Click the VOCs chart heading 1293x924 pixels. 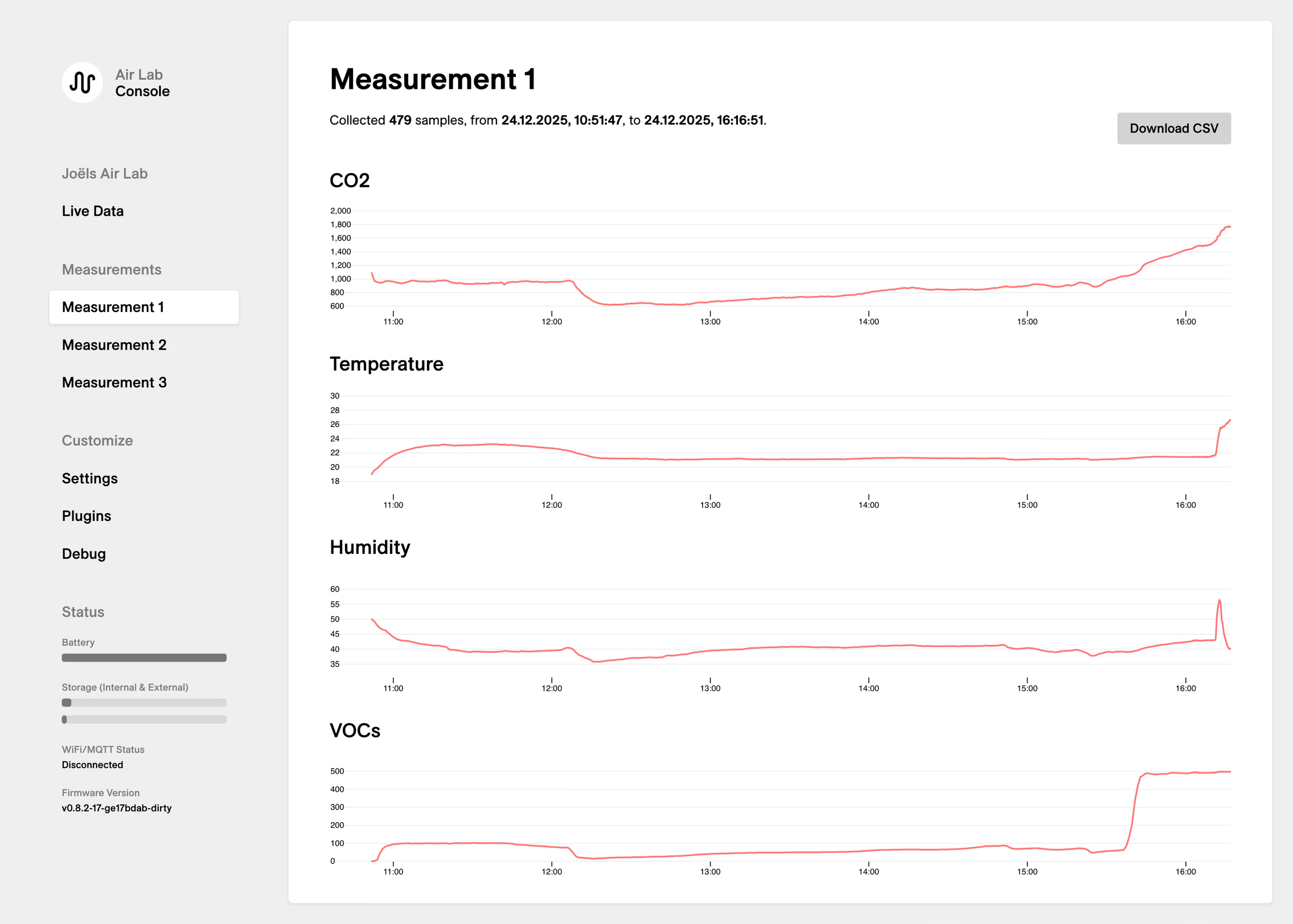(x=356, y=731)
